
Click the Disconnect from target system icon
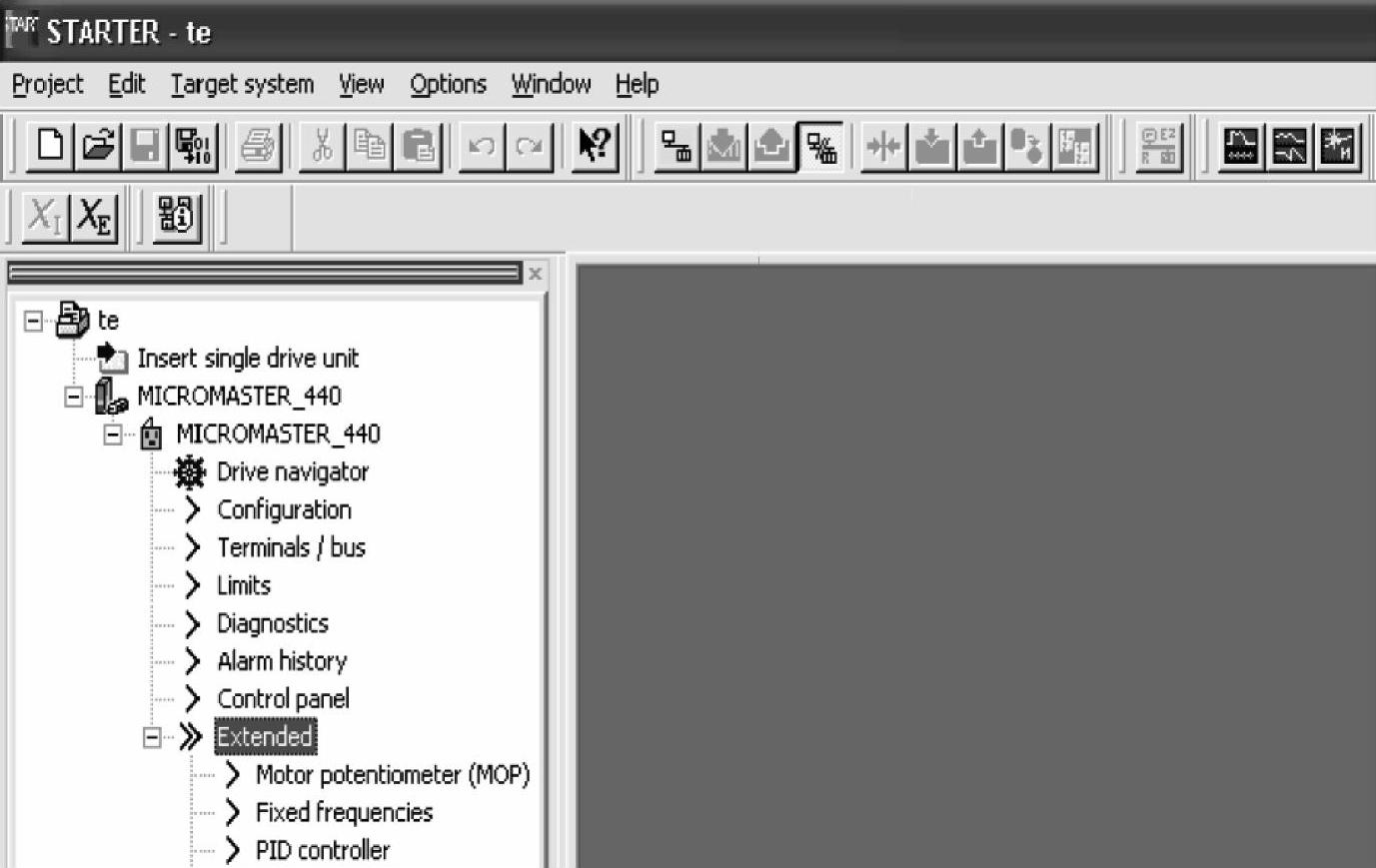821,147
